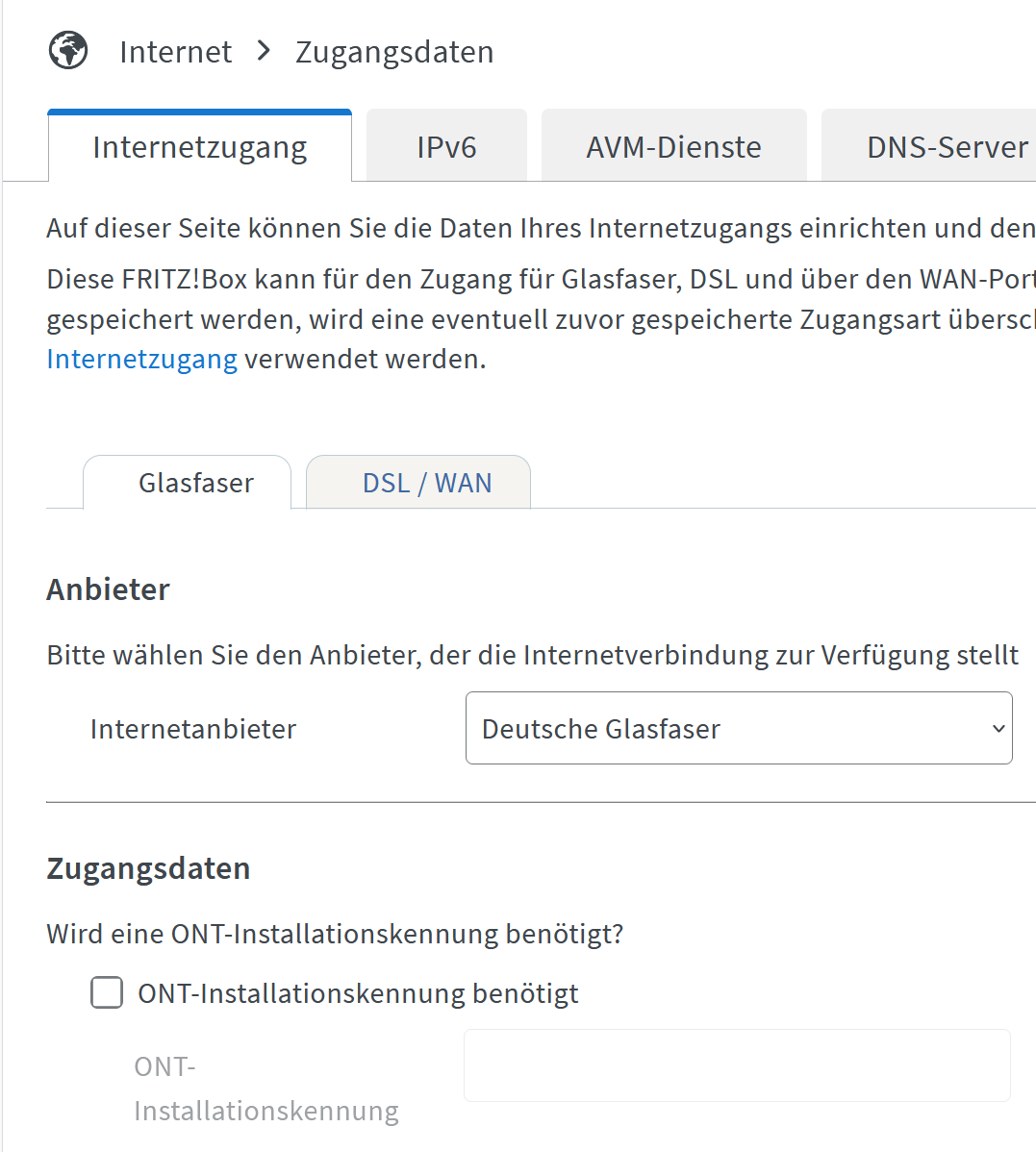This screenshot has width=1036, height=1152.
Task: Click the greyed ONT-Installationskennung field label
Action: [x=266, y=1089]
